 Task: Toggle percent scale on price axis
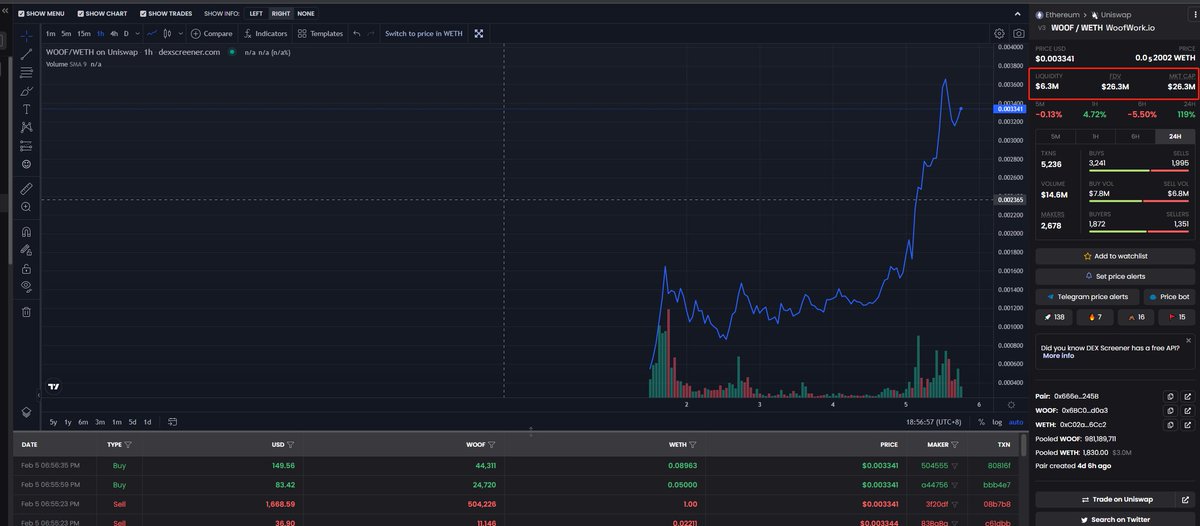click(981, 422)
